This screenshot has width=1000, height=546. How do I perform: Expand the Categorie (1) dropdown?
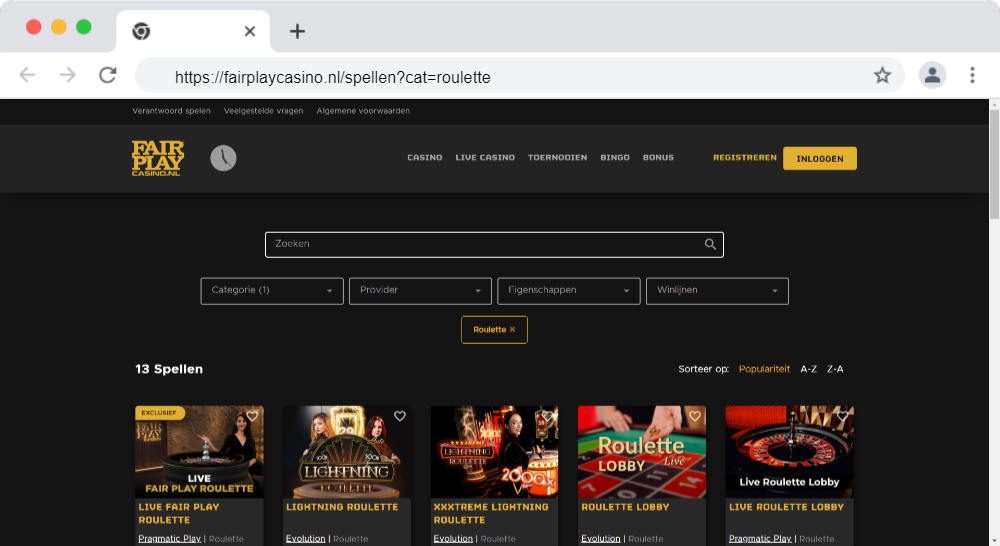[x=272, y=291]
